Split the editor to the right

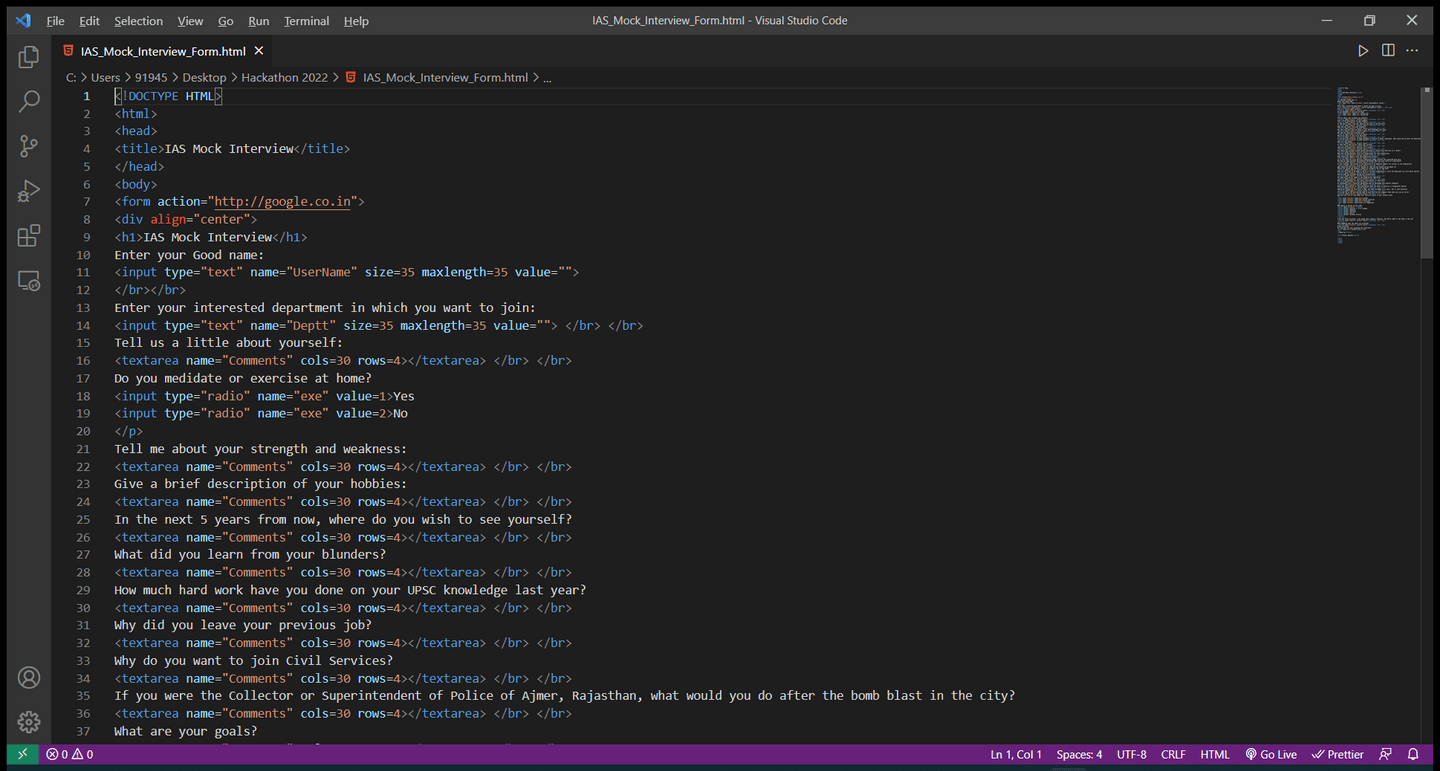1388,51
